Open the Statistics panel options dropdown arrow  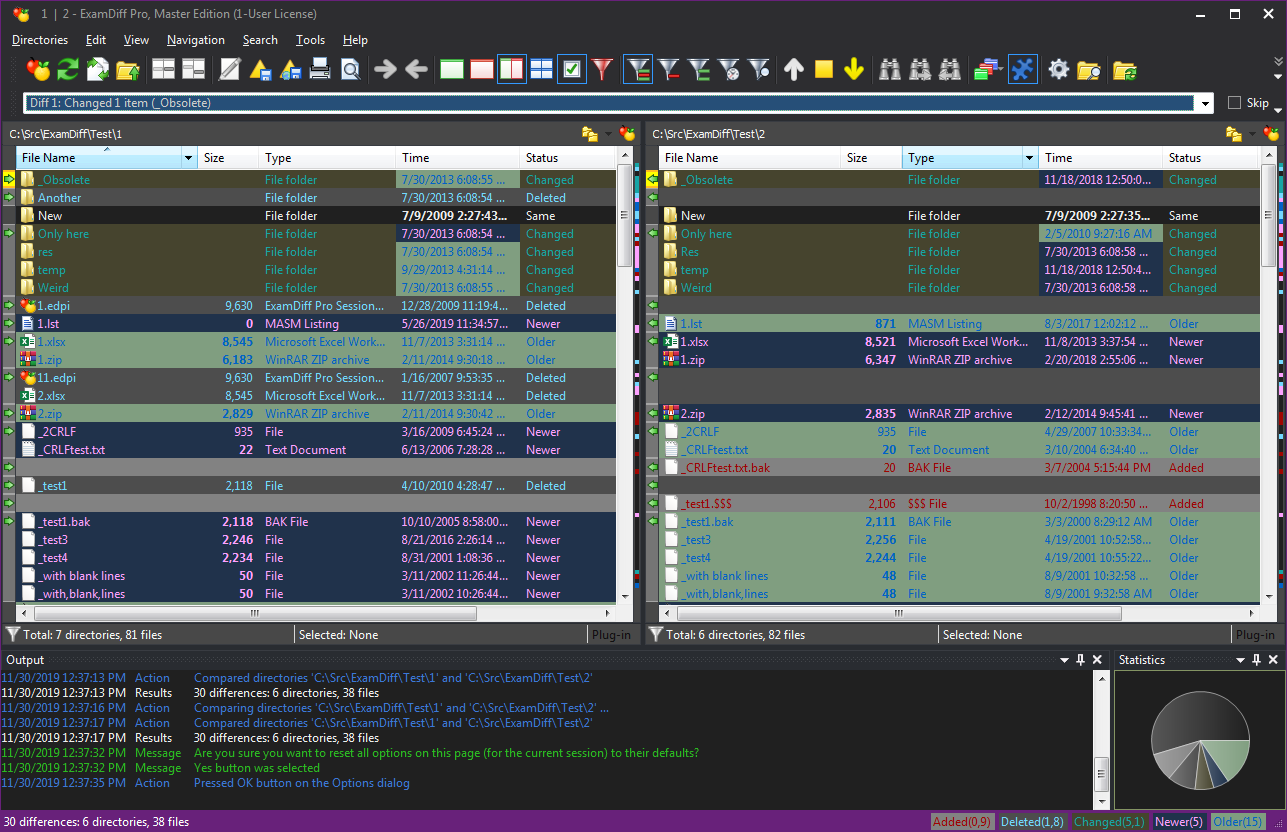tap(1241, 660)
